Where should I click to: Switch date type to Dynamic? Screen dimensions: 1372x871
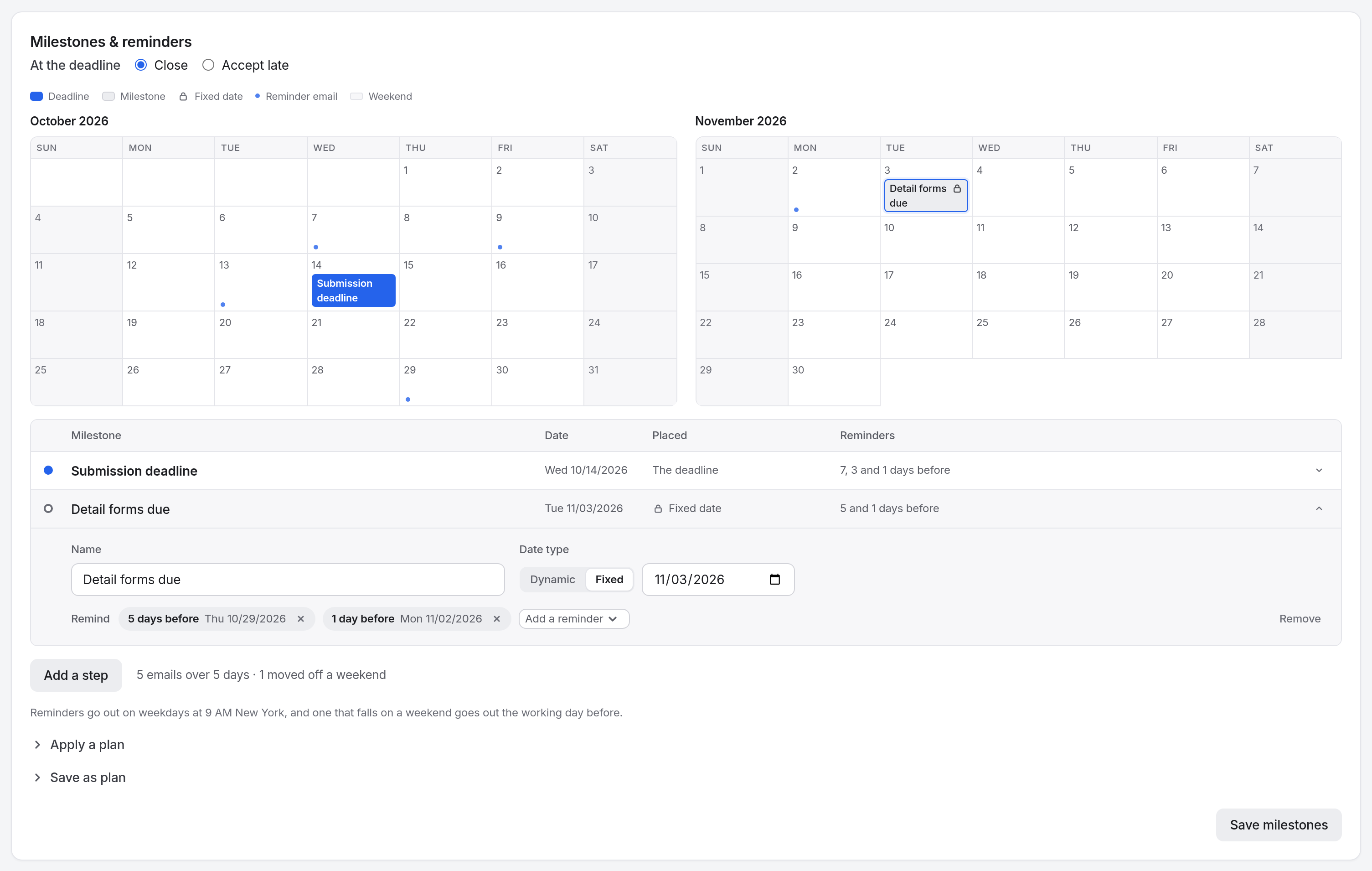click(x=552, y=579)
